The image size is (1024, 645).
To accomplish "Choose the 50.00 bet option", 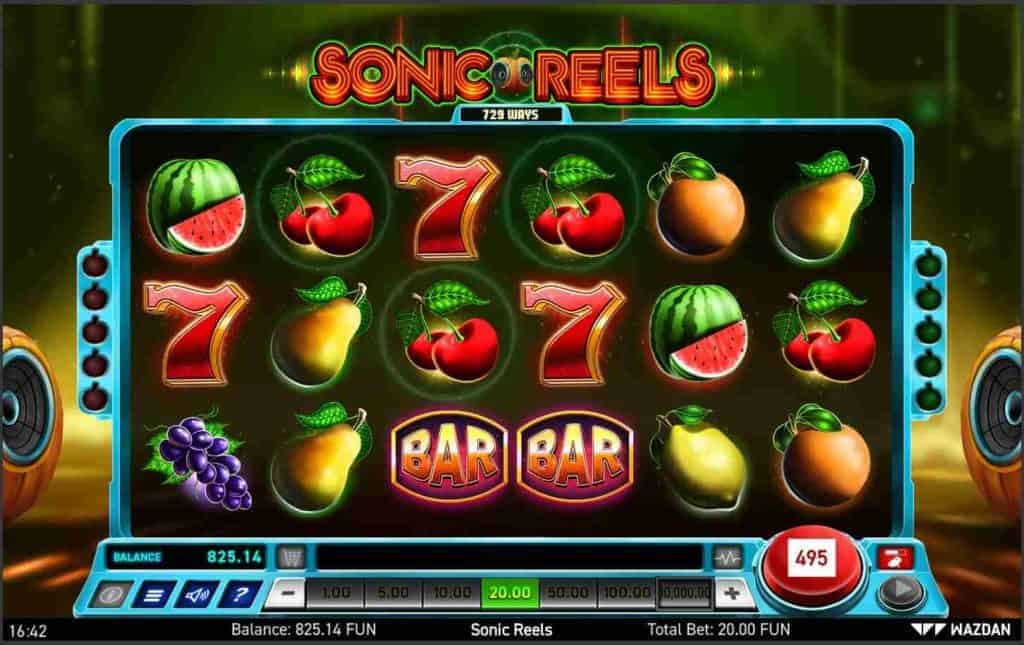I will [568, 593].
